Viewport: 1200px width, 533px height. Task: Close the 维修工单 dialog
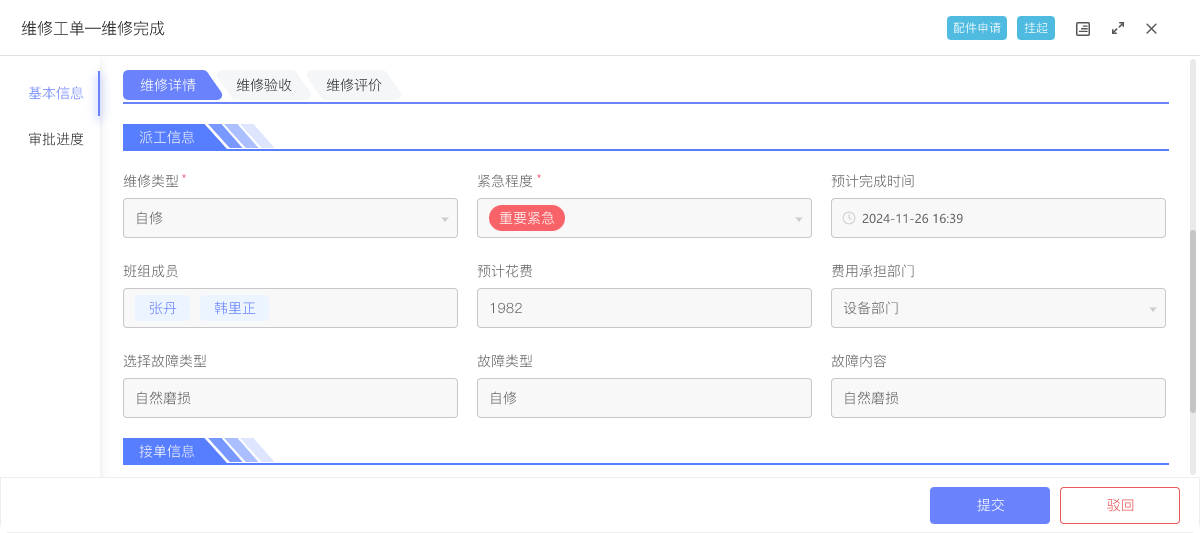(x=1152, y=29)
